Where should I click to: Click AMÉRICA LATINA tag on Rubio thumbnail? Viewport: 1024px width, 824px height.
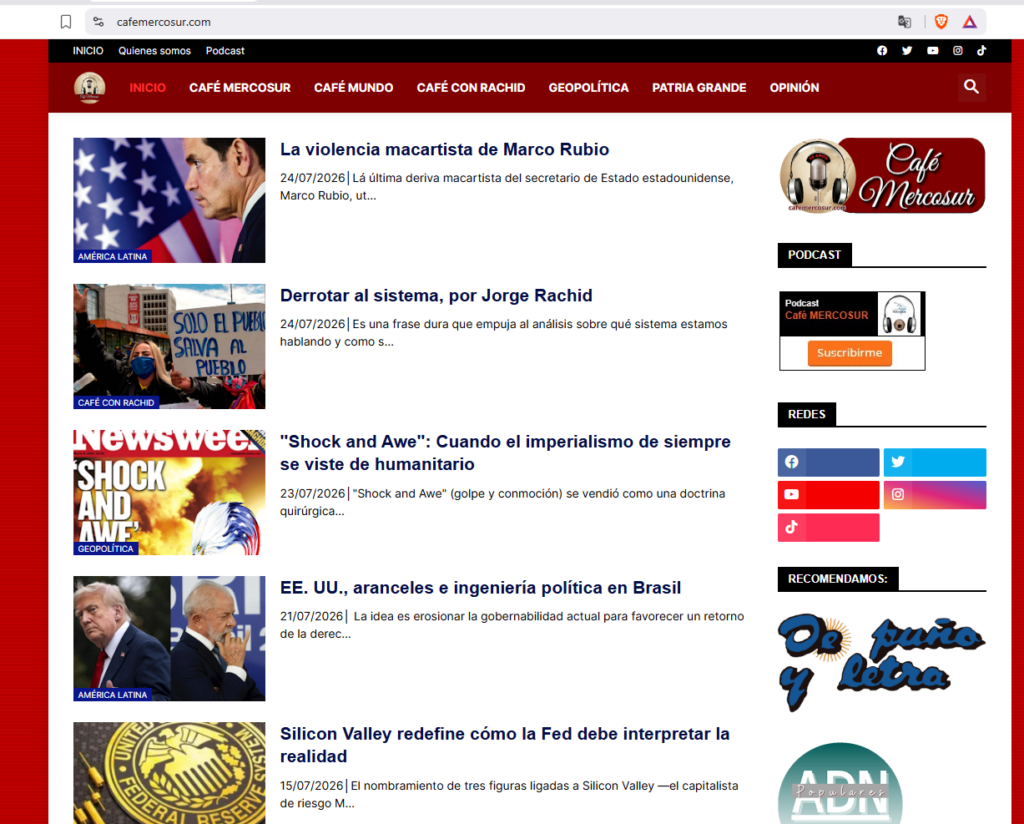(112, 257)
